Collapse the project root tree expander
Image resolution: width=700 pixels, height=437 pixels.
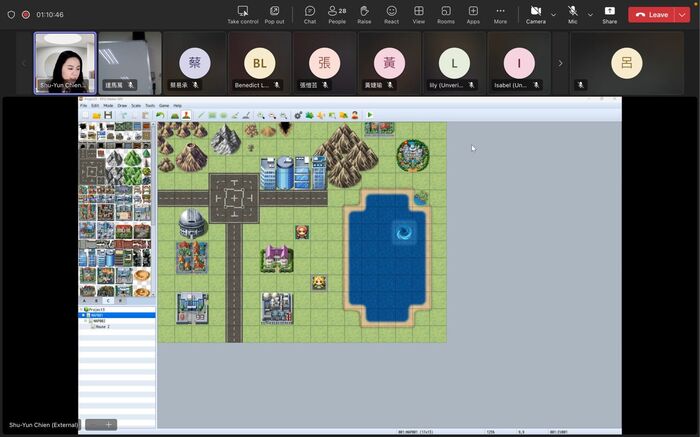pos(81,309)
